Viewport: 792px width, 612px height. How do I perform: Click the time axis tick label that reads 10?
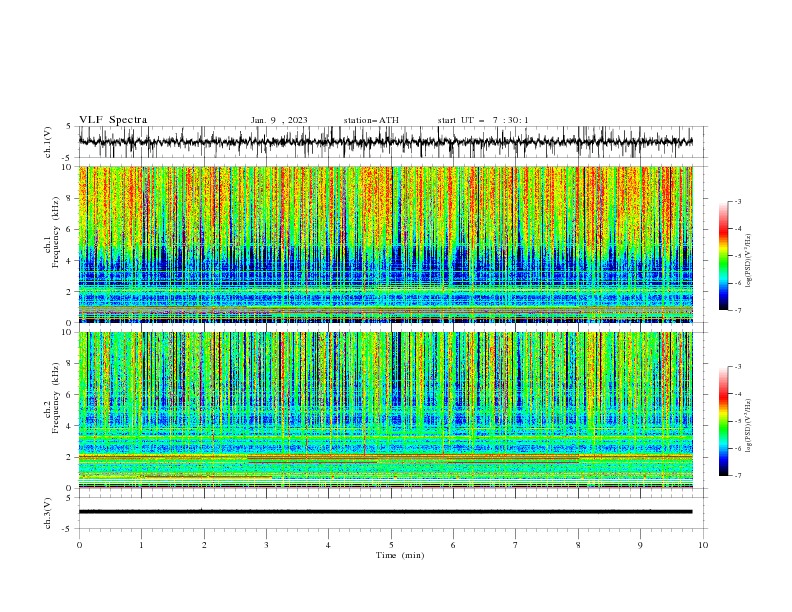pyautogui.click(x=703, y=545)
